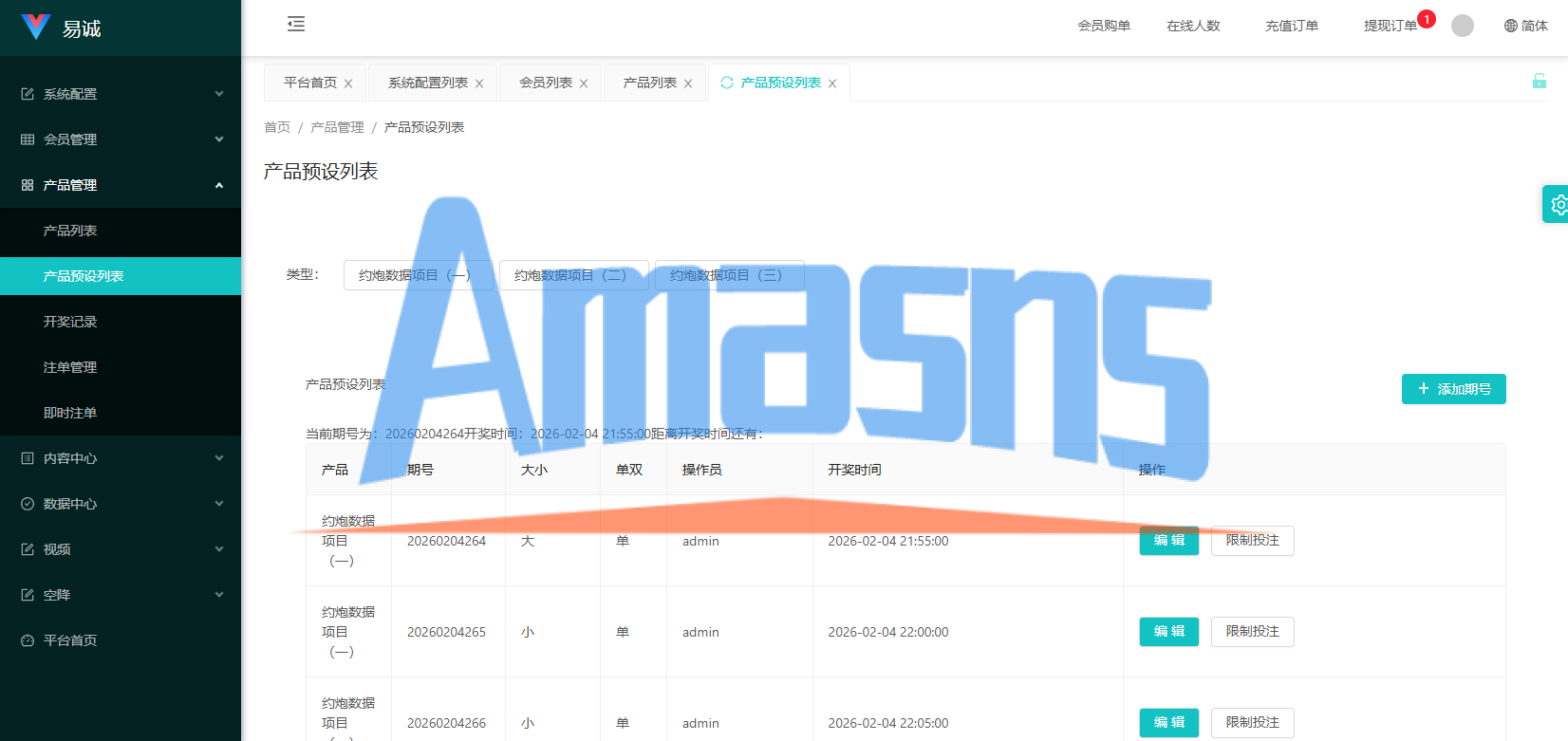Collapse the 产品管理 menu chevron
This screenshot has width=1568, height=741.
219,185
